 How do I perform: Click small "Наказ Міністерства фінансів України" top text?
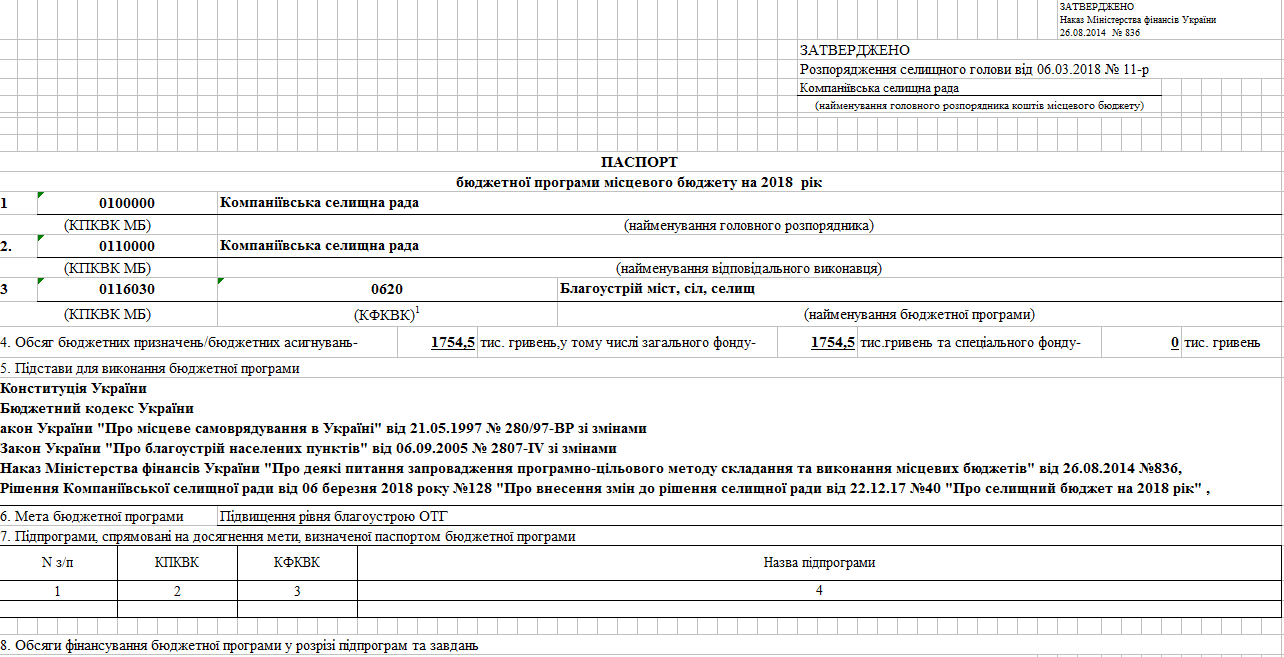(x=1138, y=20)
